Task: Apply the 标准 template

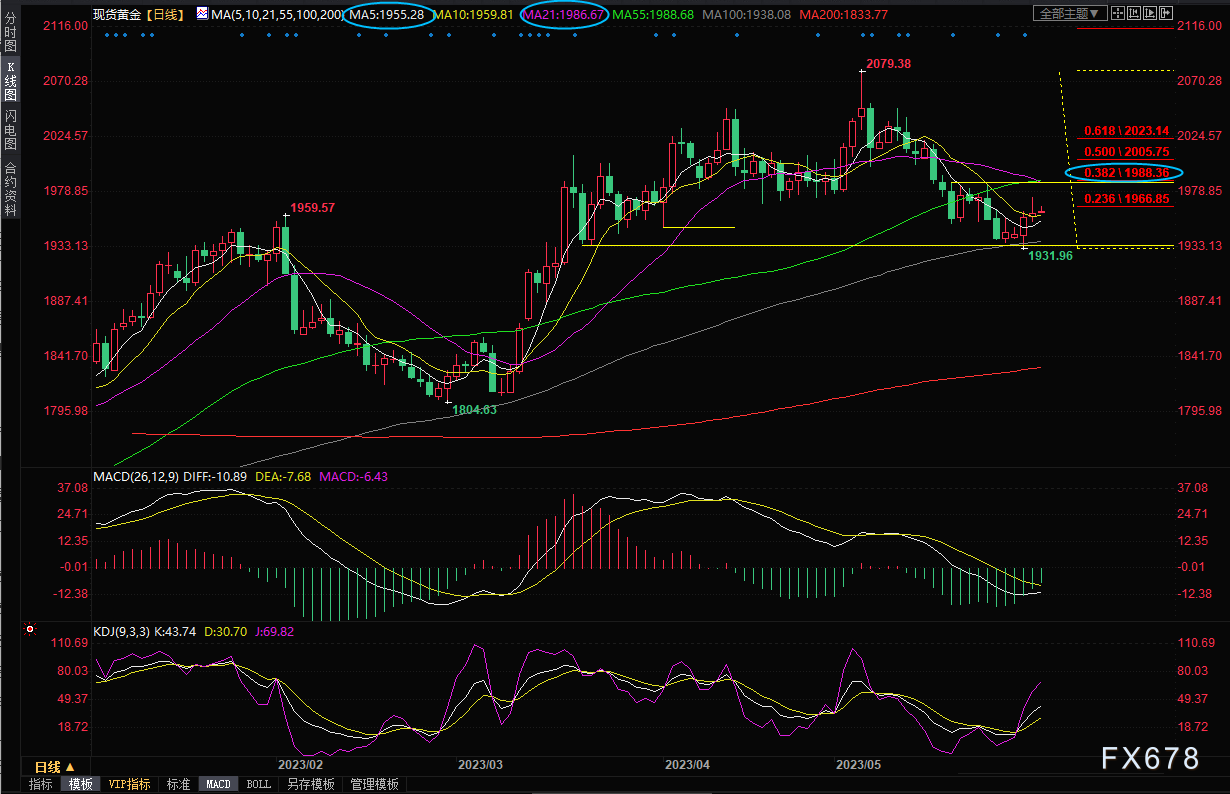Action: (x=178, y=785)
